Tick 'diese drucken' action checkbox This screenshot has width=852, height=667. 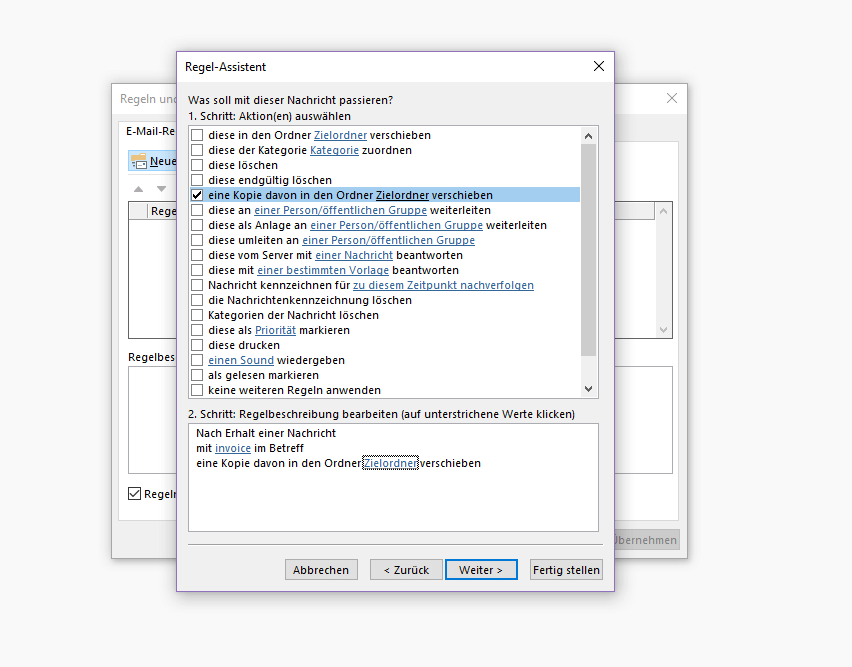pyautogui.click(x=197, y=345)
